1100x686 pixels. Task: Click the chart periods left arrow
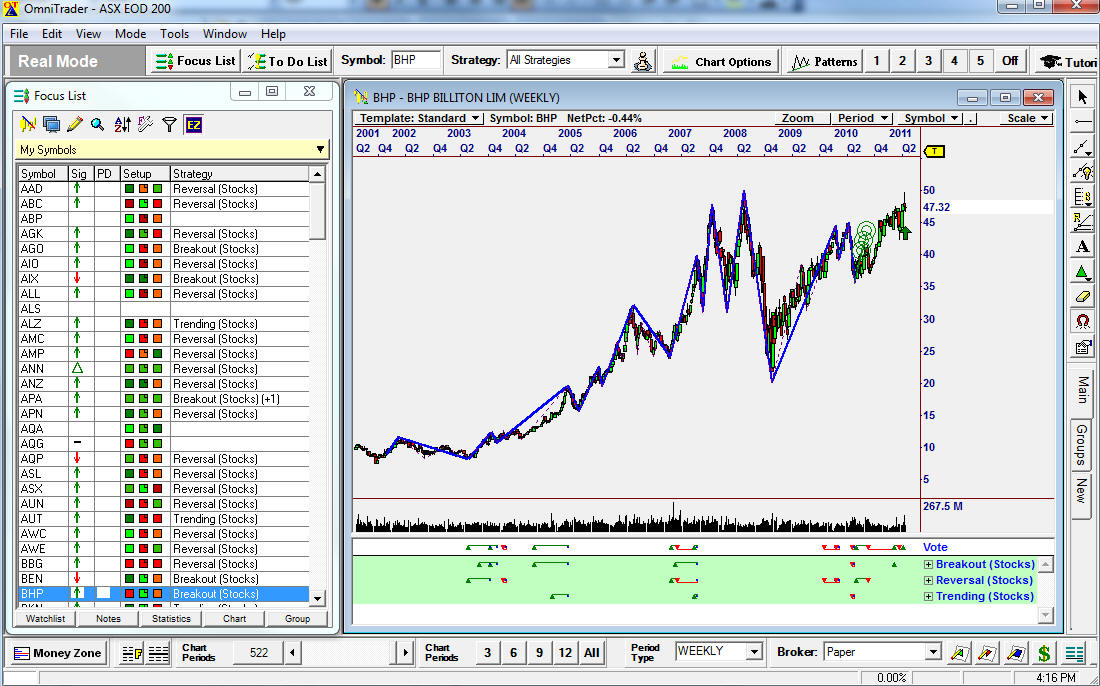click(x=293, y=653)
